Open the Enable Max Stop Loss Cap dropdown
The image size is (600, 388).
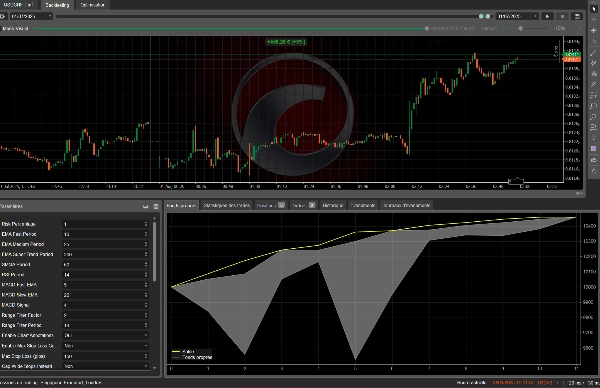click(106, 346)
